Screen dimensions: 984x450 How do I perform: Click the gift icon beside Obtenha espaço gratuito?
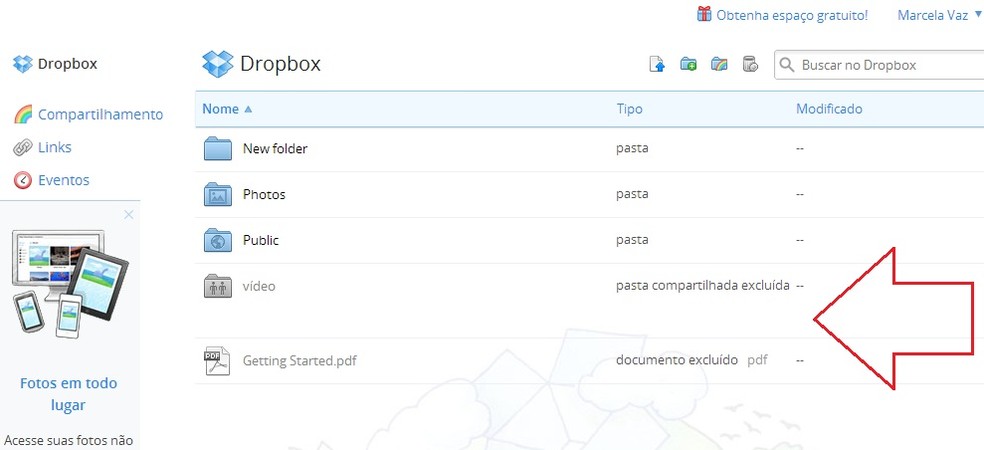(x=704, y=14)
